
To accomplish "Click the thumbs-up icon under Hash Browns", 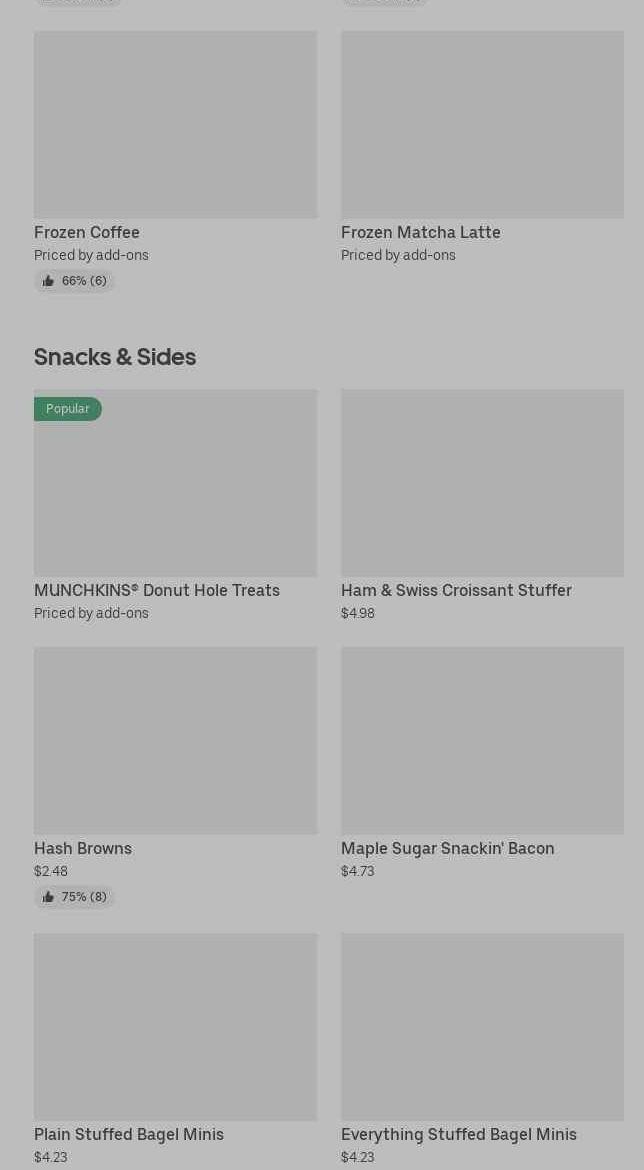I will coord(48,897).
